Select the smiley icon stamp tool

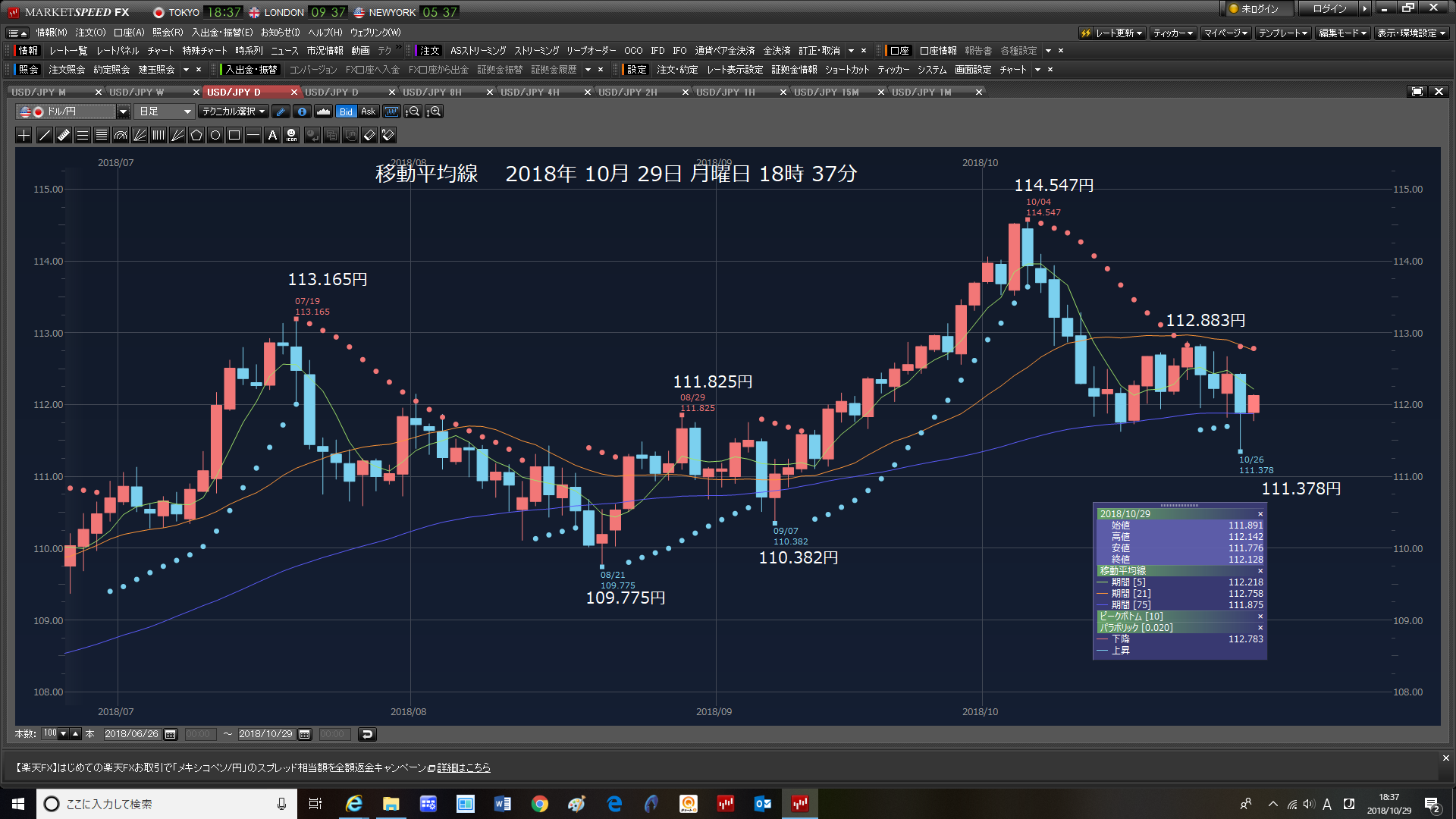pos(291,136)
